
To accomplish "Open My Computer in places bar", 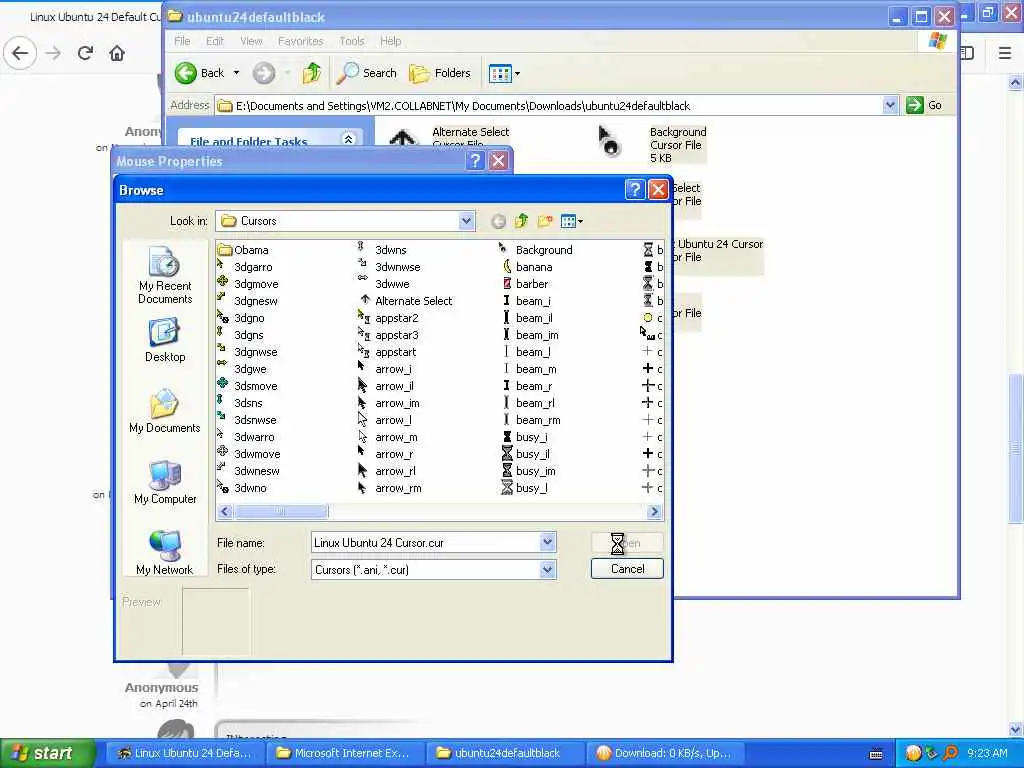I will pyautogui.click(x=165, y=483).
